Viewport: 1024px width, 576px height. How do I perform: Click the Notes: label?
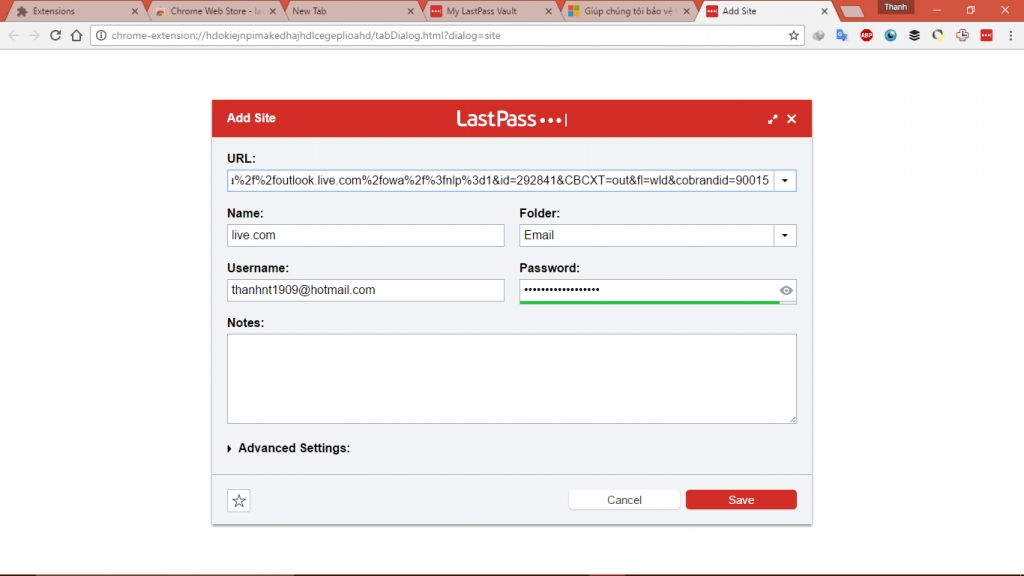tap(246, 323)
